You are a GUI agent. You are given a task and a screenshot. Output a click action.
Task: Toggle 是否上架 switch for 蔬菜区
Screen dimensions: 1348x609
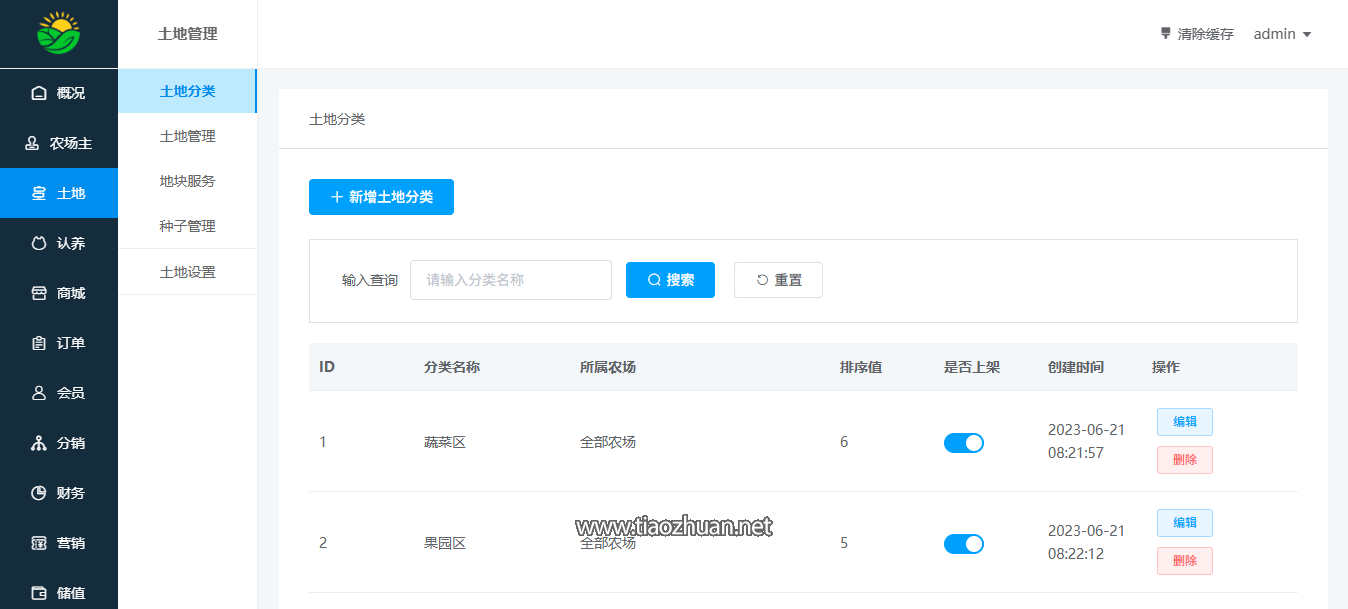coord(963,443)
